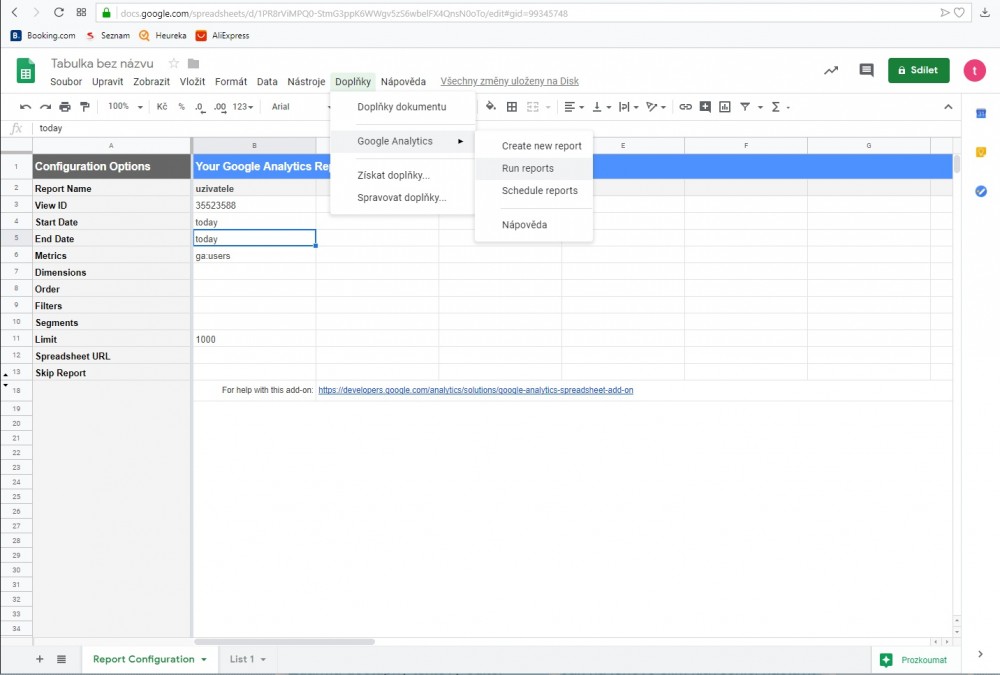The image size is (1000, 675).
Task: Click the insert chart icon
Action: click(x=725, y=107)
